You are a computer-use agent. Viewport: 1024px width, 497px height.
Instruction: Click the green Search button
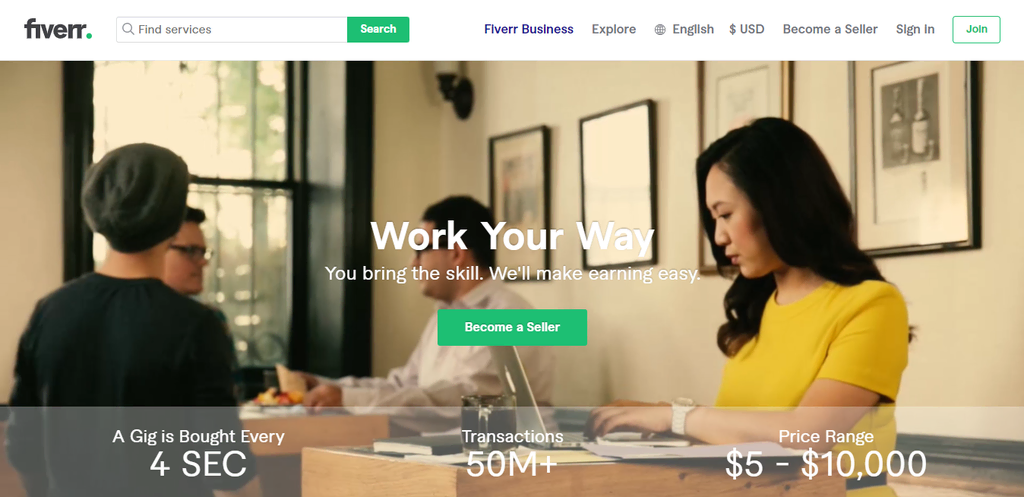(x=378, y=29)
